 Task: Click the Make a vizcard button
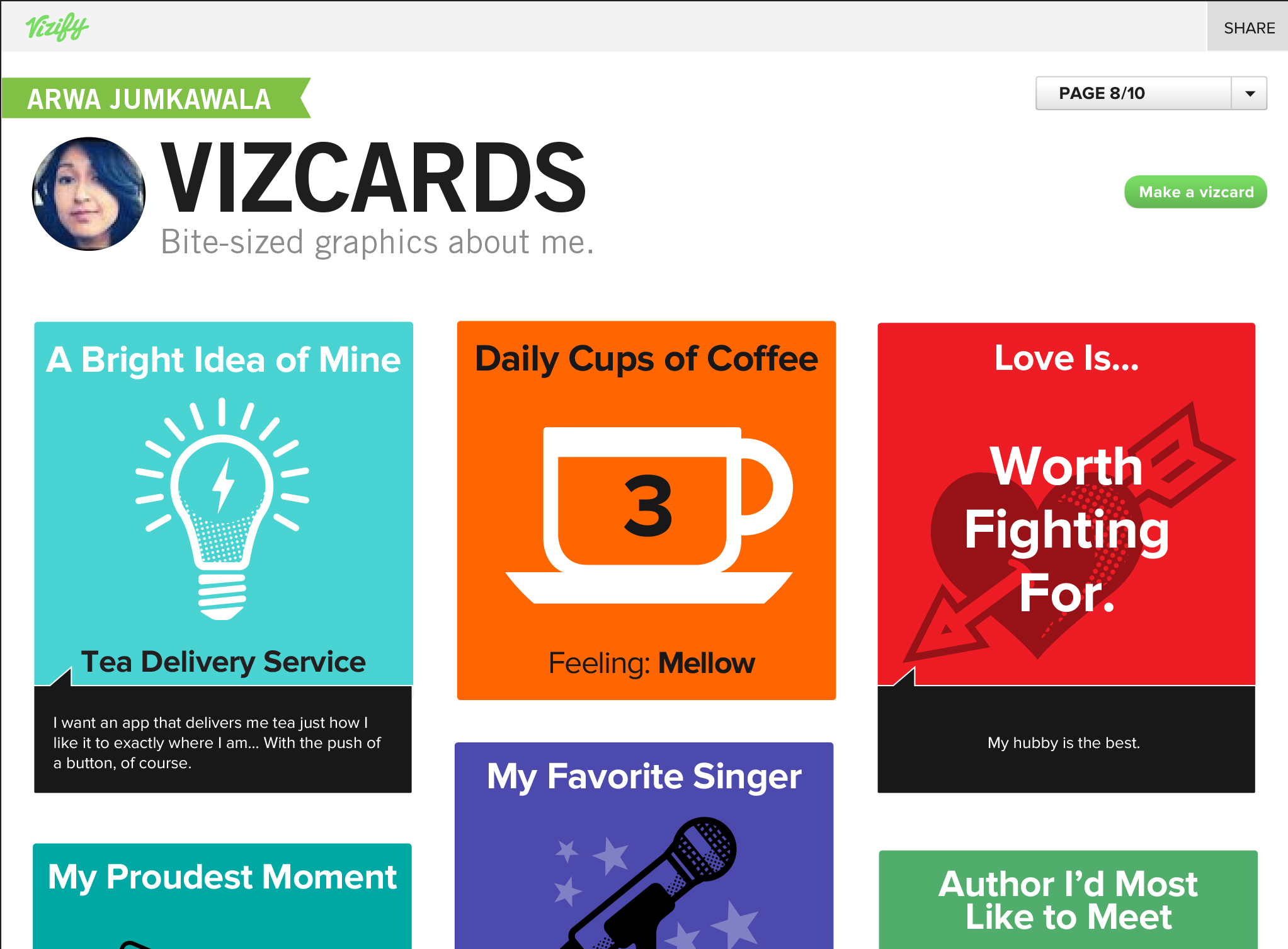point(1195,192)
